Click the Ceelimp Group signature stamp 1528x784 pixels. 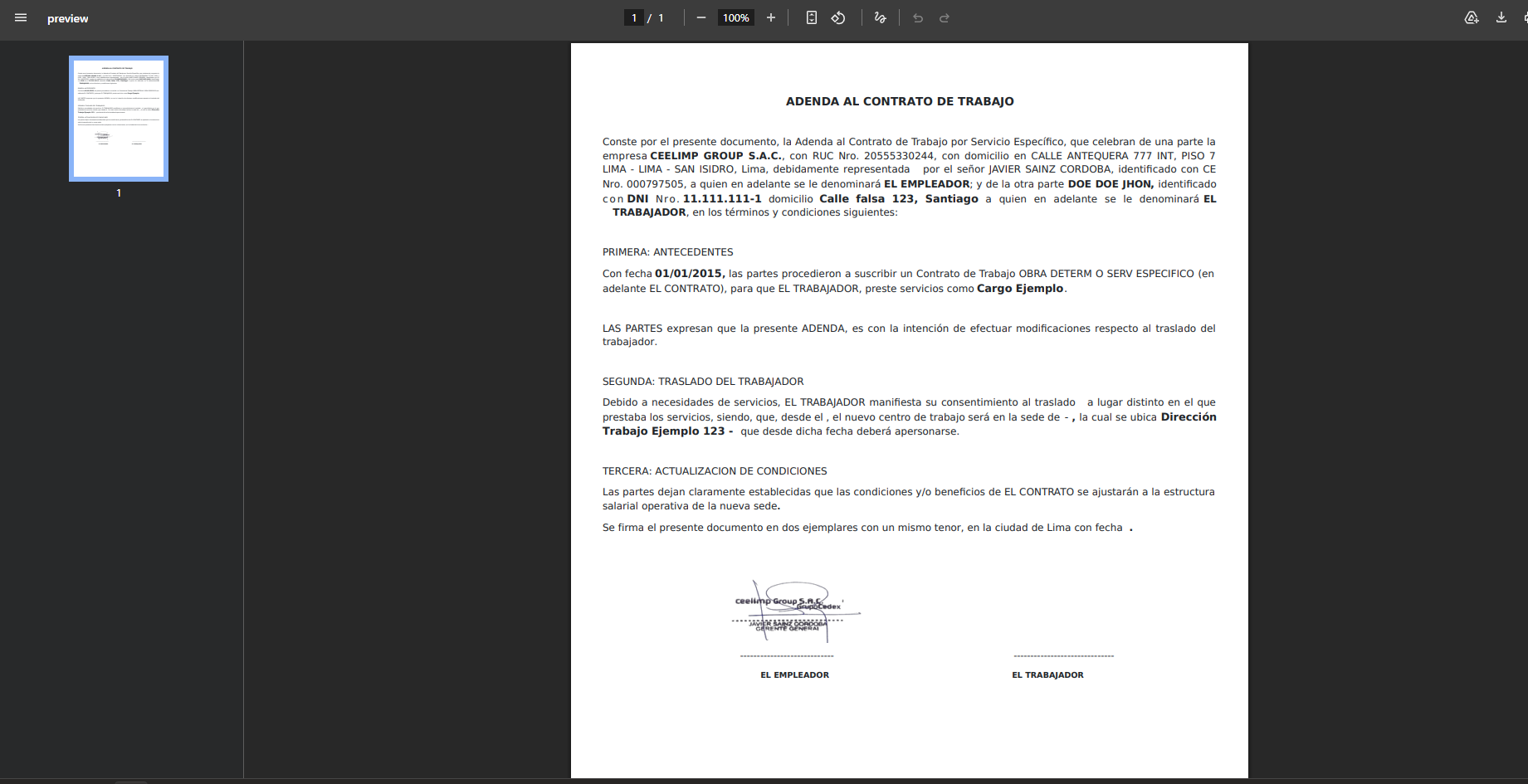[795, 611]
